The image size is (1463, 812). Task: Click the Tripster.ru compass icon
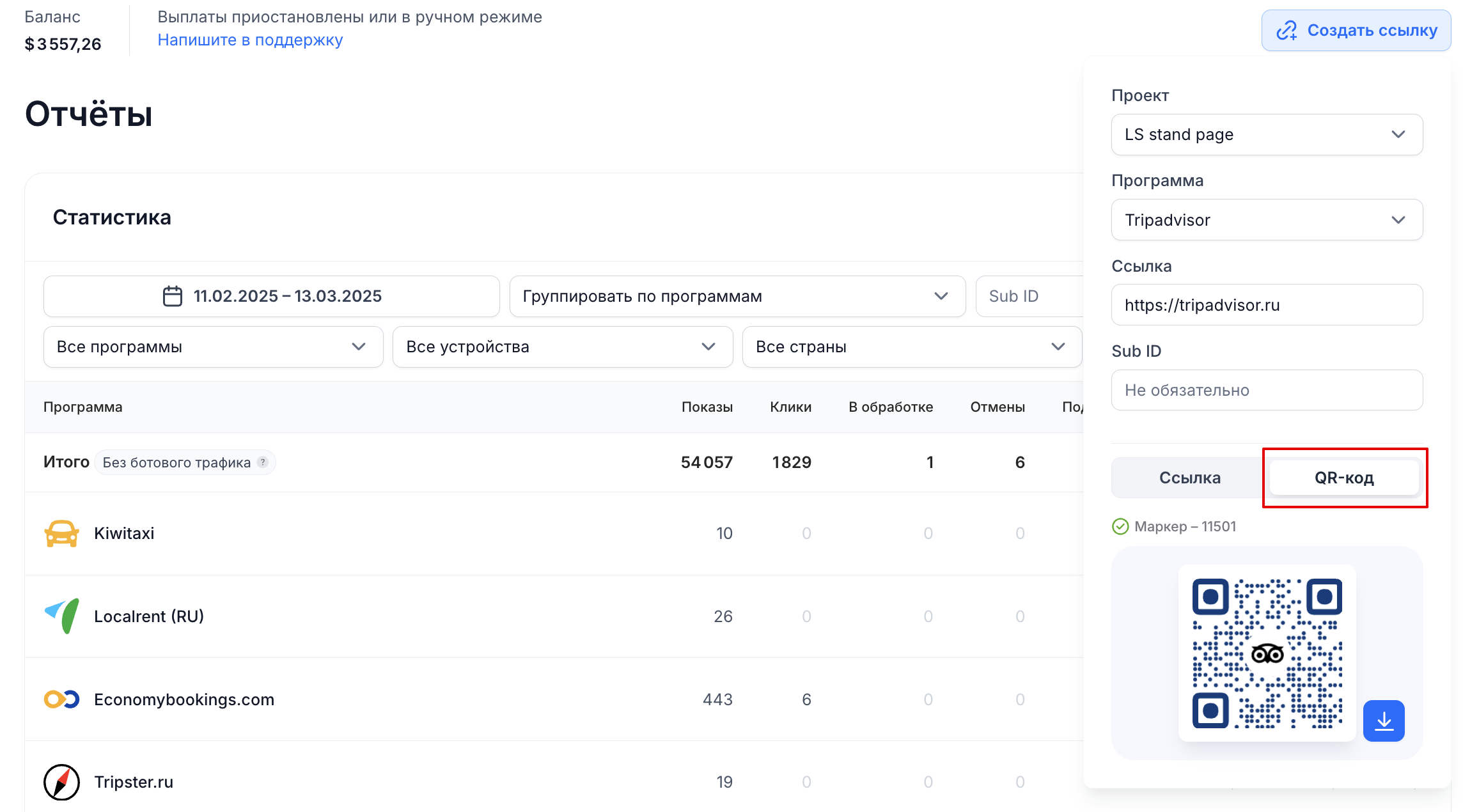[61, 782]
